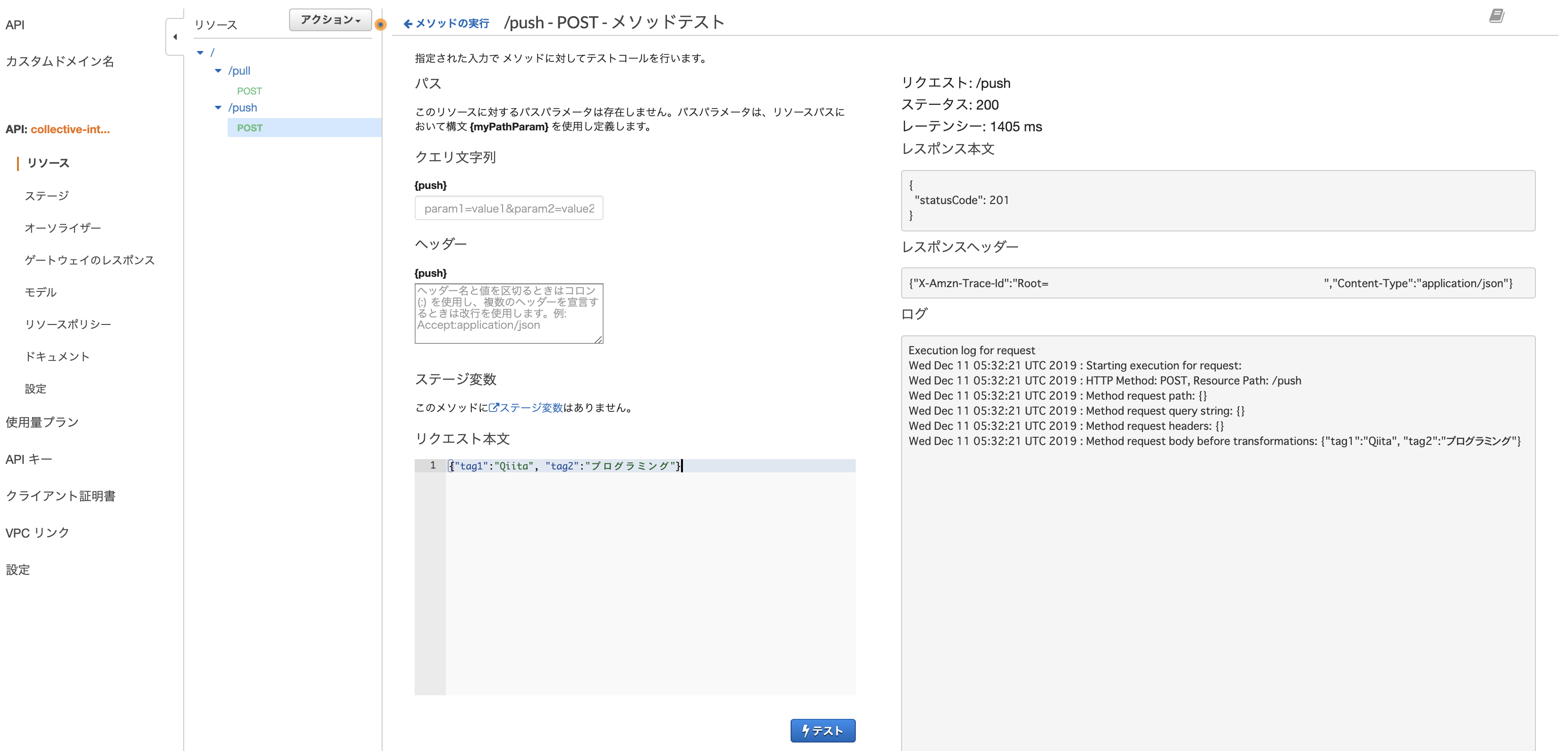Screen dimensions: 1568x751
Task: Go back via メソッドの実行 link
Action: [452, 24]
